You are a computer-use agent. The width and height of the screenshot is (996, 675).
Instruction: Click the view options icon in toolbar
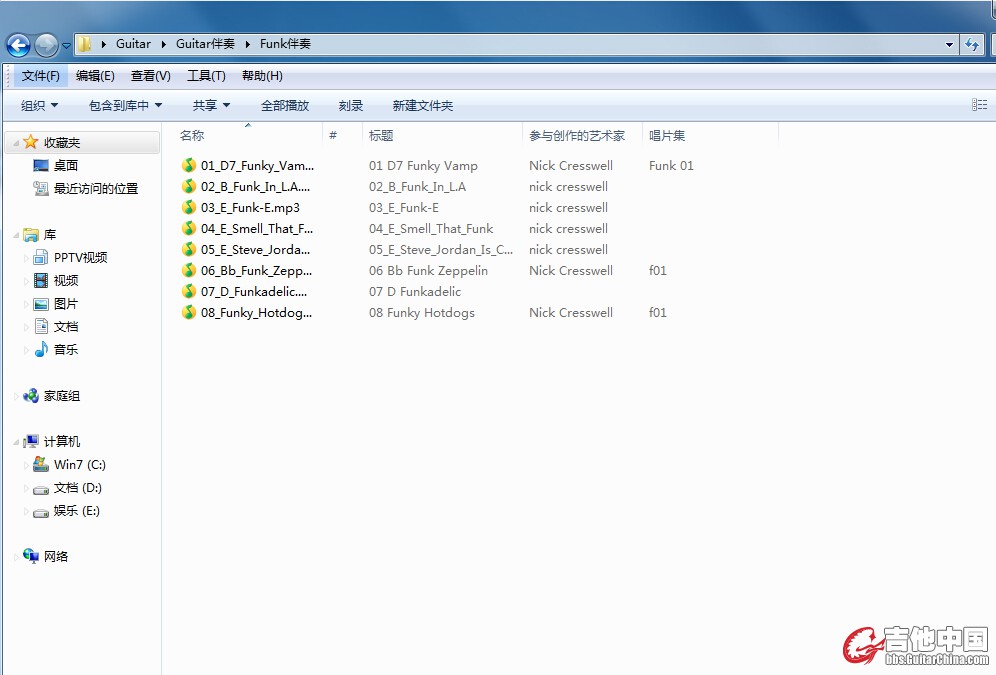979,105
